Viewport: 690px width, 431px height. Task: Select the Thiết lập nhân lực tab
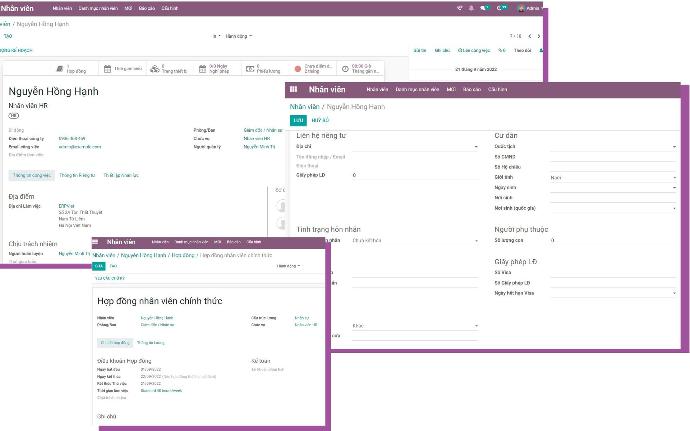[121, 174]
